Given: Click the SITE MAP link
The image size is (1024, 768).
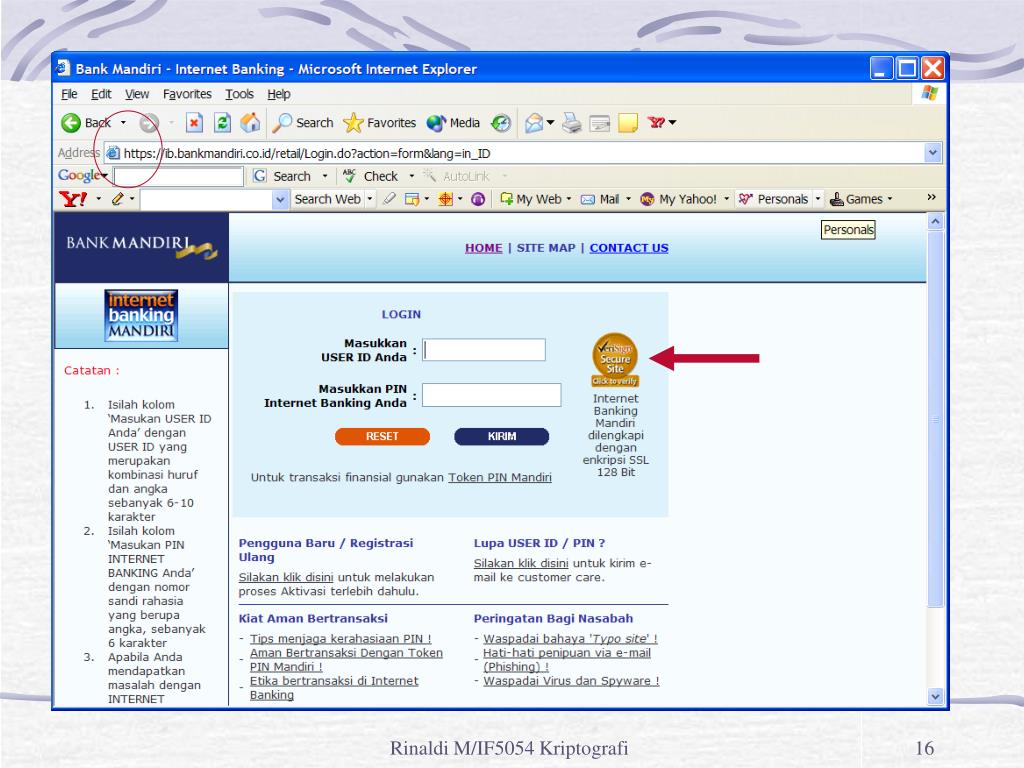Looking at the screenshot, I should point(546,248).
